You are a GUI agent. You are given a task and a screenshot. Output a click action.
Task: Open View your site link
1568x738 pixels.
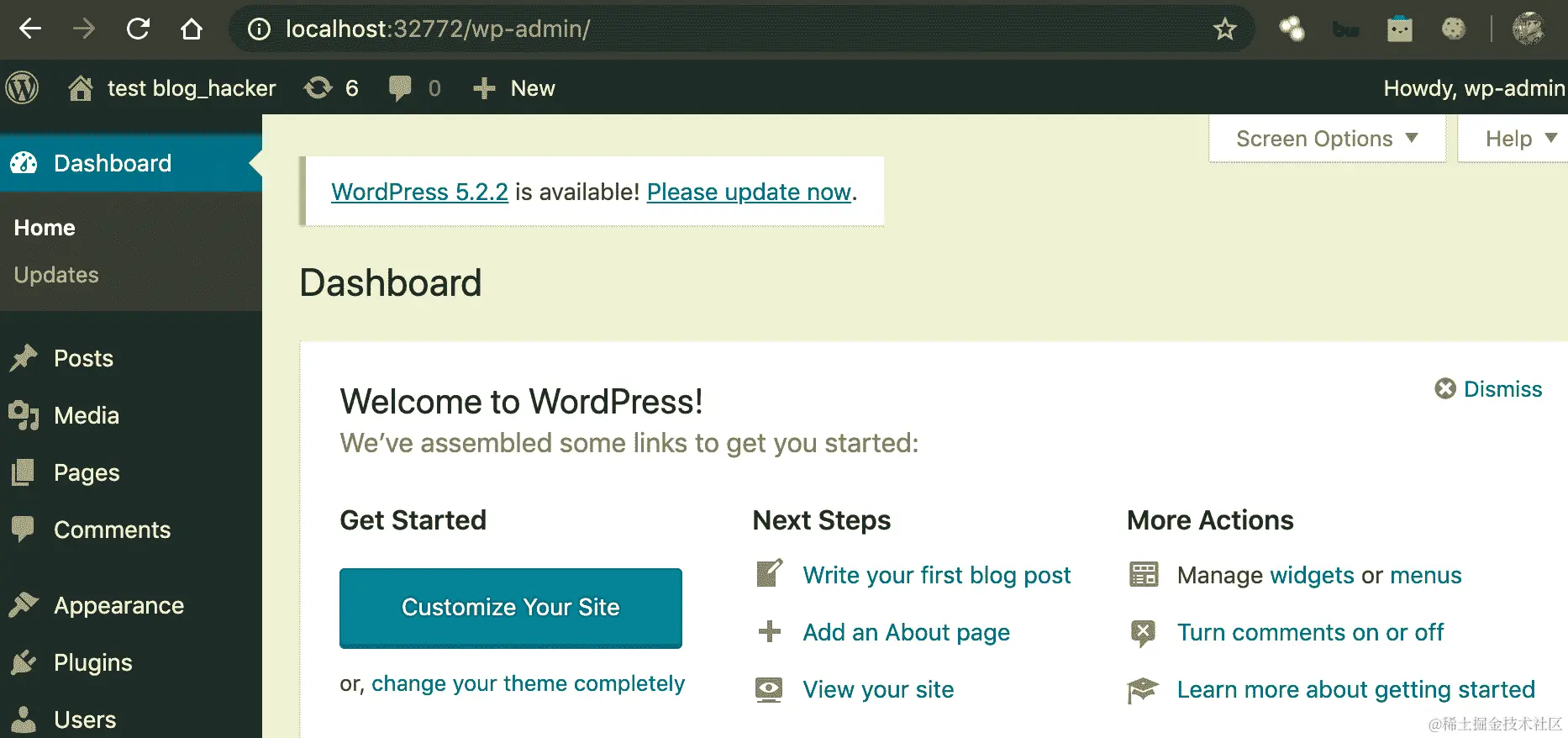click(878, 690)
